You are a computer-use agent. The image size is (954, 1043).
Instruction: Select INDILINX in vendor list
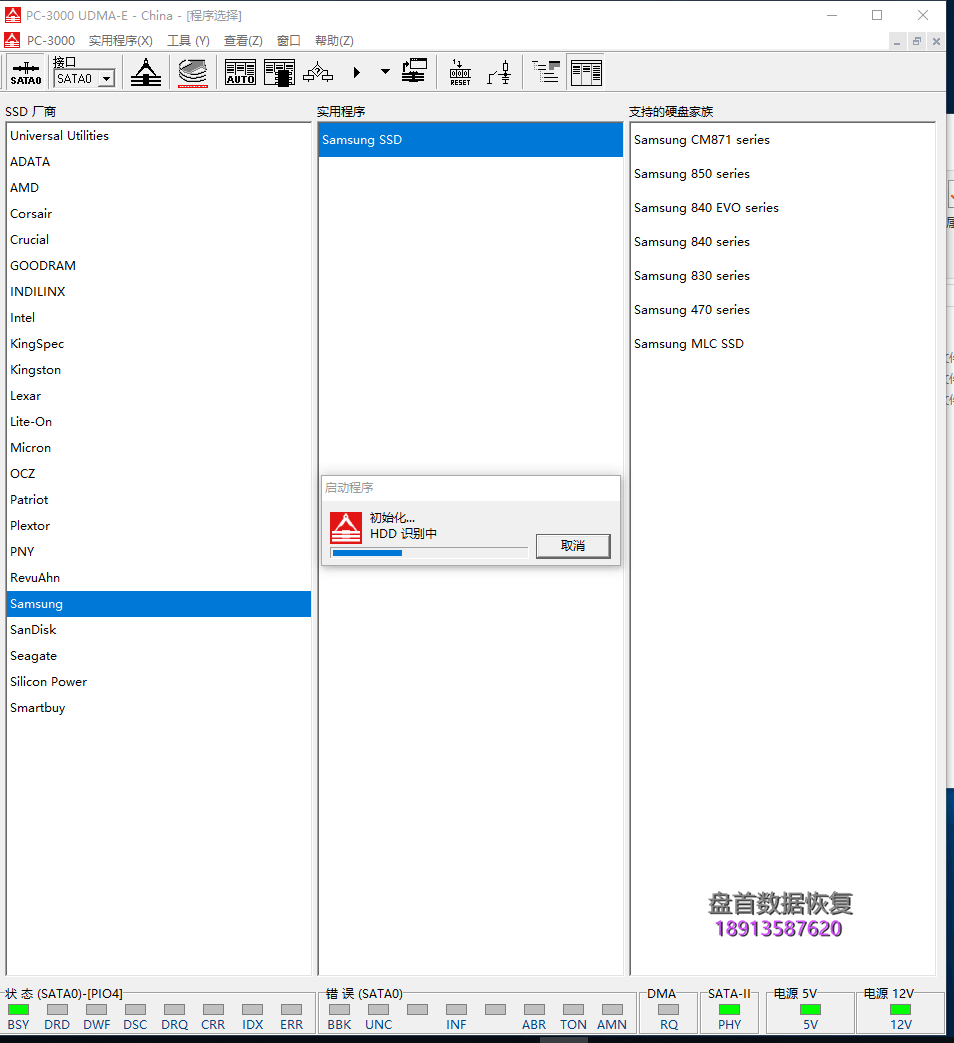click(159, 291)
